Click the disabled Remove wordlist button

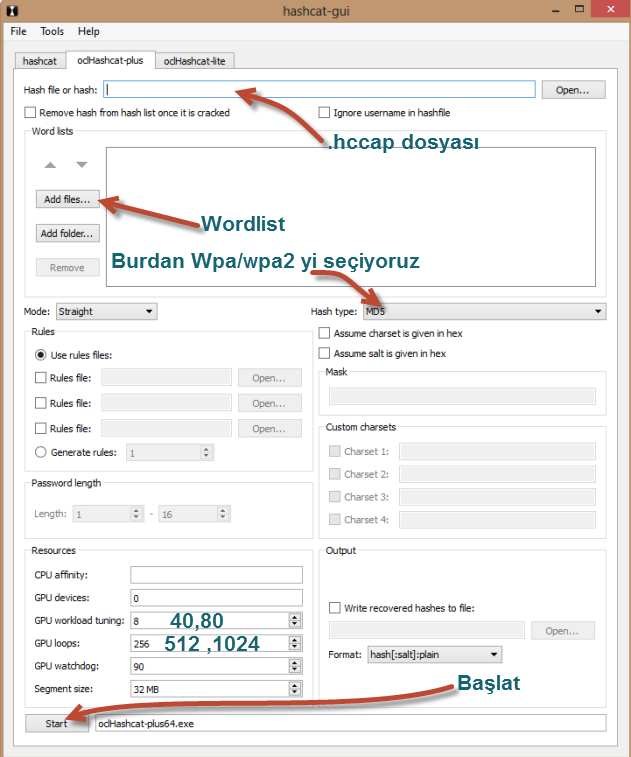(68, 267)
